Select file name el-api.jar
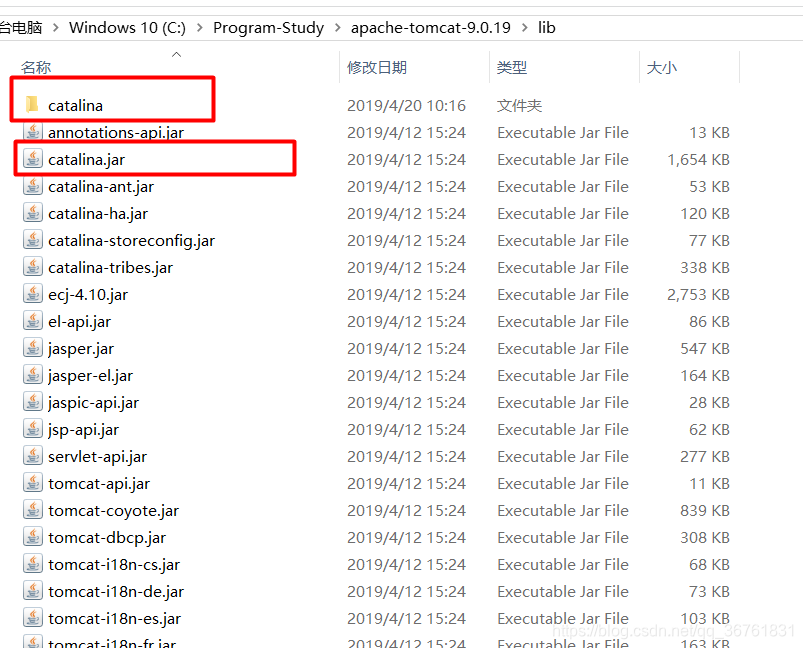Screen dimensions: 803x649 pyautogui.click(x=79, y=322)
